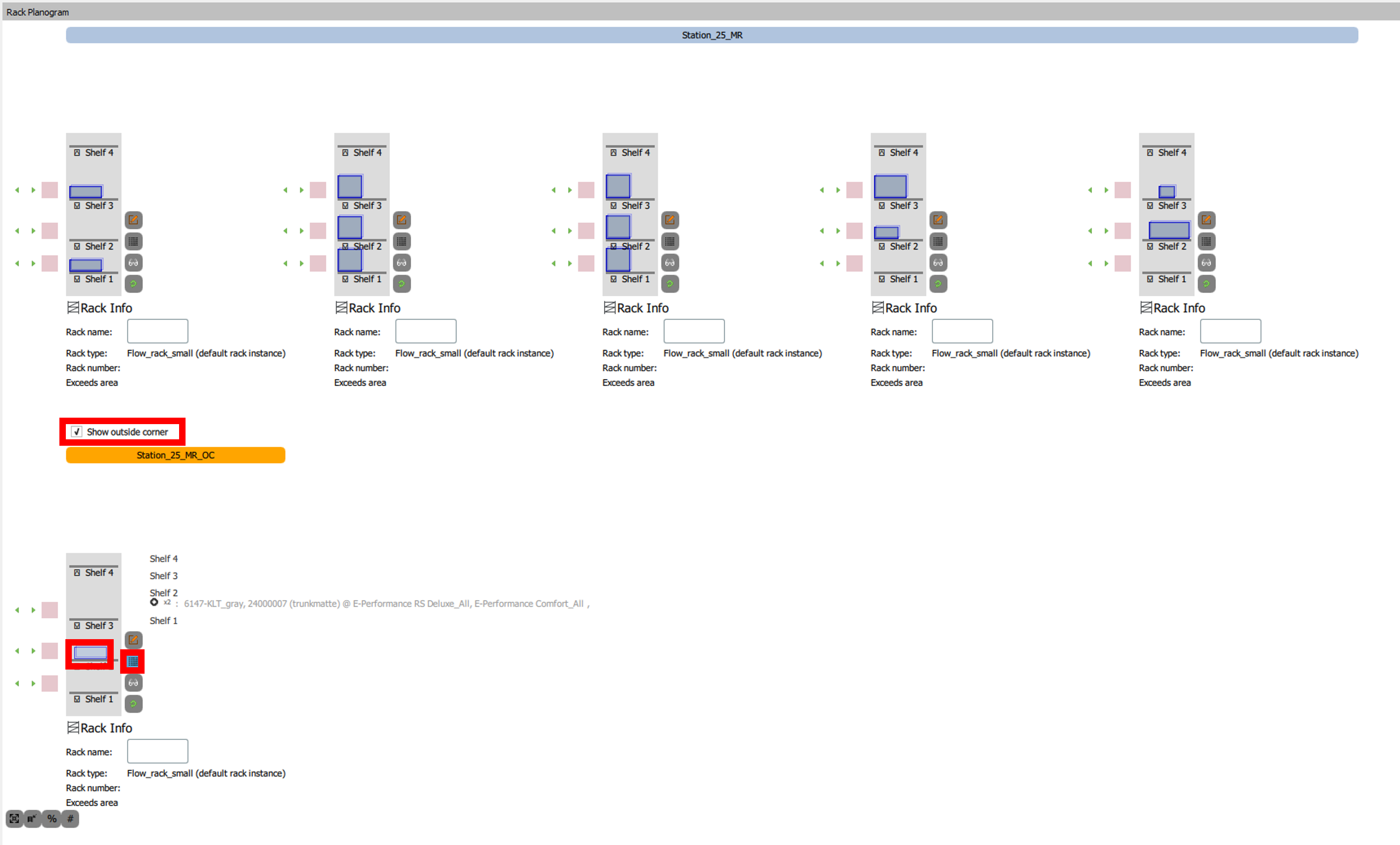Select the orange Station_25_MR_OC bar

tap(175, 455)
